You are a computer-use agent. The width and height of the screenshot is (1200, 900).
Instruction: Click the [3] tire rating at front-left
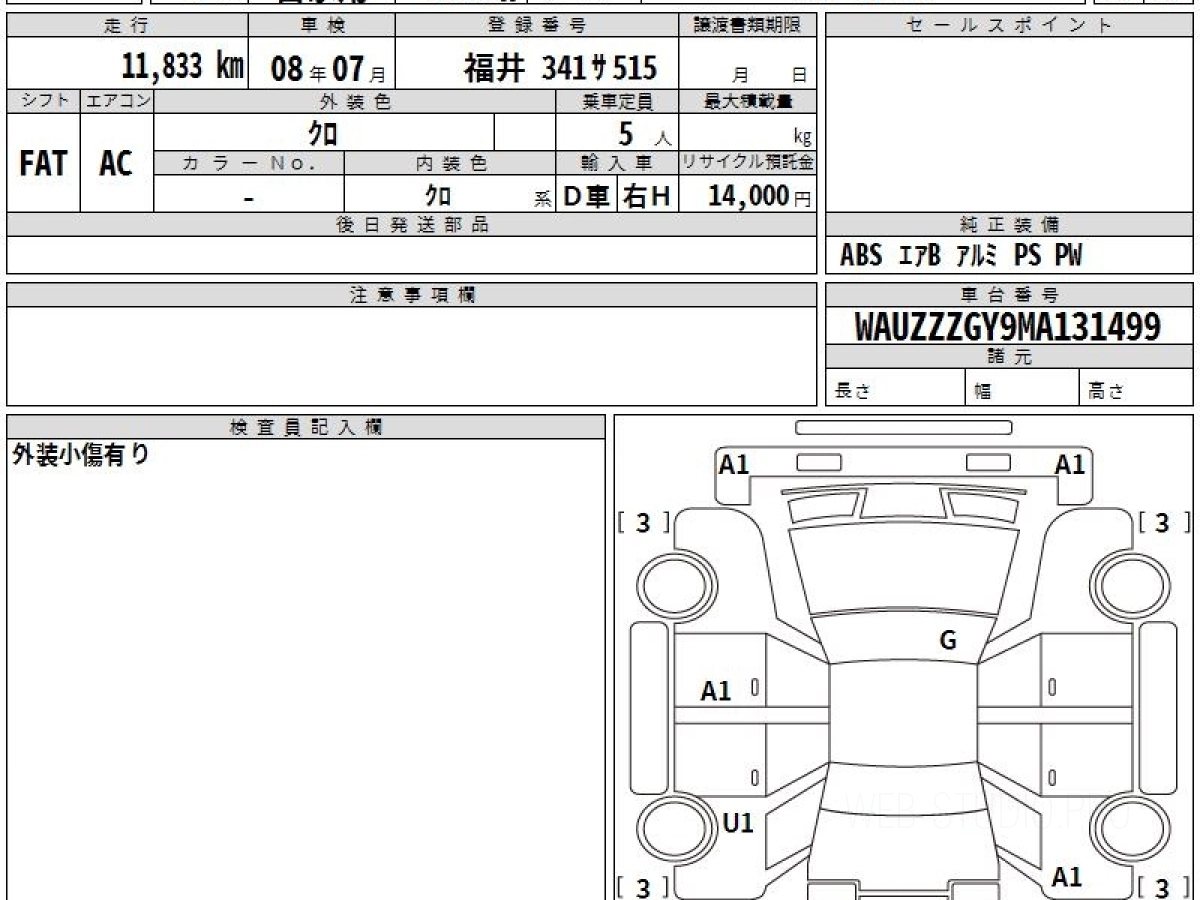[644, 523]
